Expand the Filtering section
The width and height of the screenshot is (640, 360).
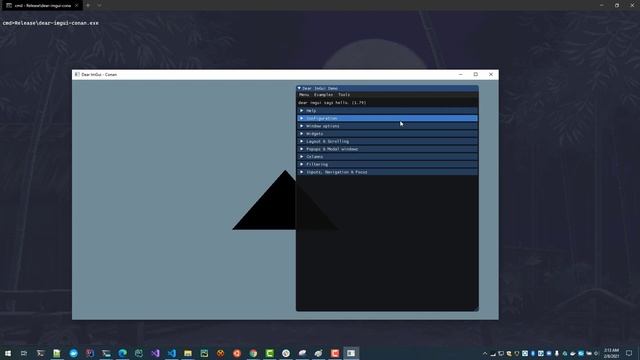pos(387,164)
